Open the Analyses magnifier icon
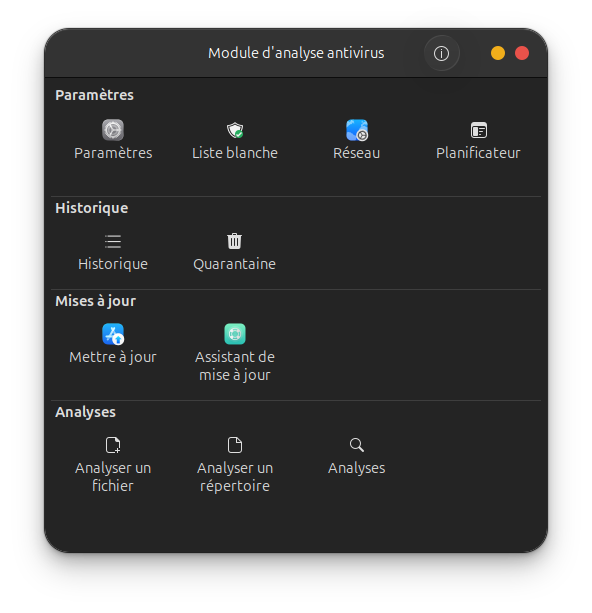This screenshot has width=592, height=613. coord(357,445)
